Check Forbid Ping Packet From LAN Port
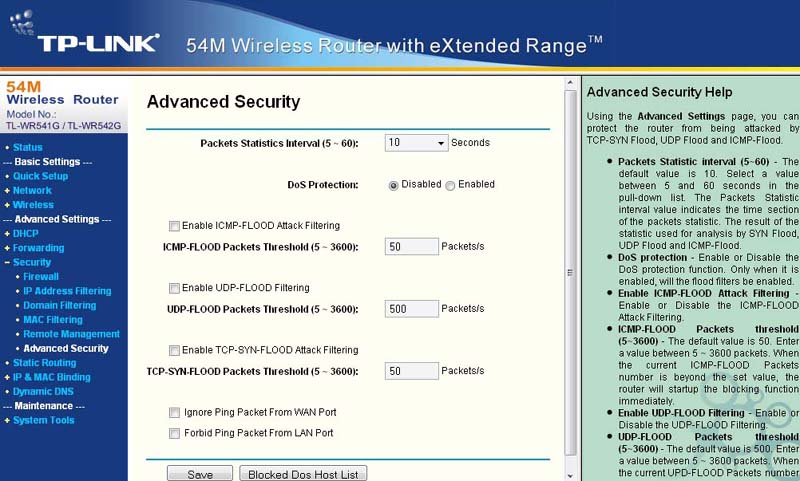Image resolution: width=800 pixels, height=481 pixels. coord(174,433)
